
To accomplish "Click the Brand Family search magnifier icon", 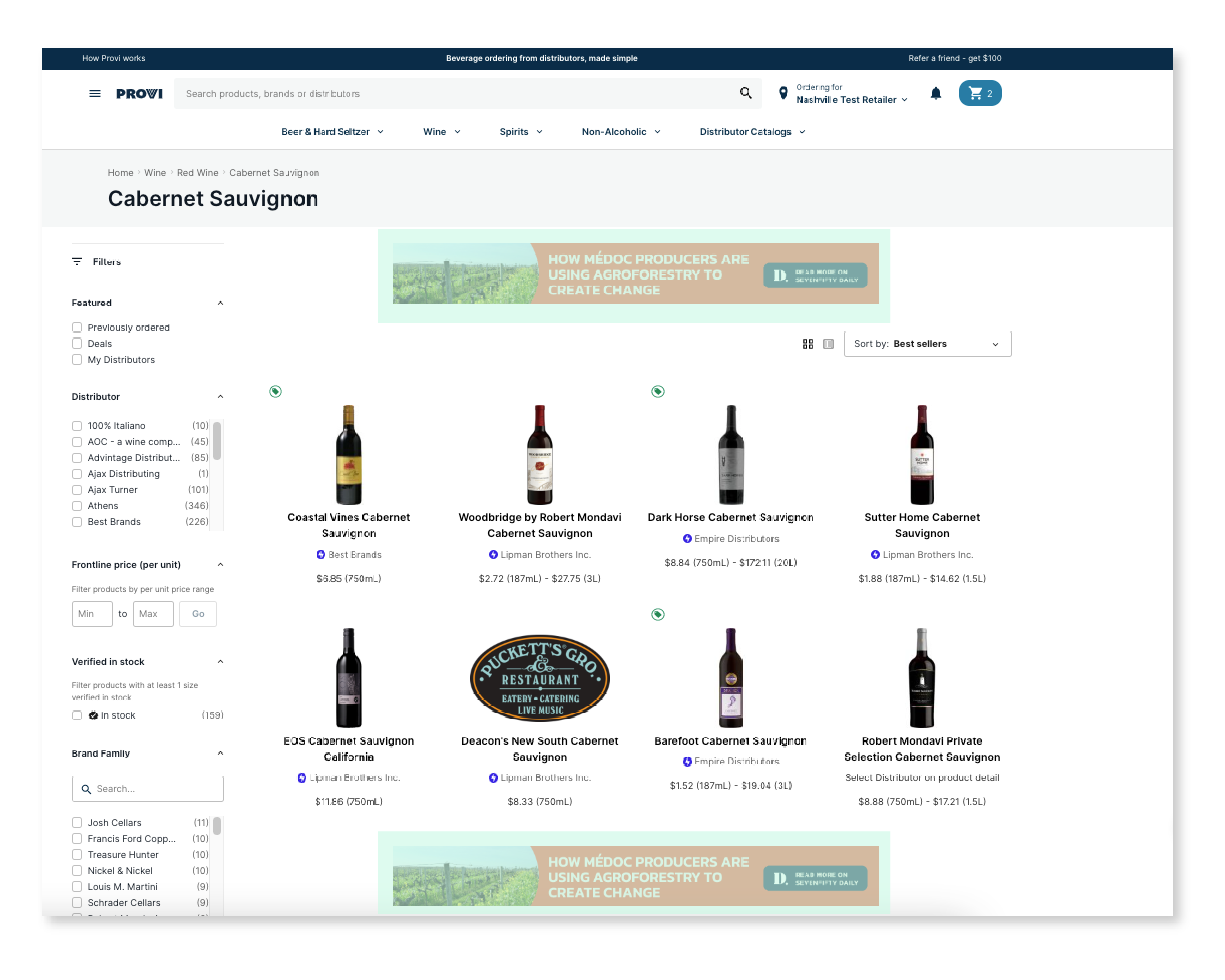I will (86, 789).
